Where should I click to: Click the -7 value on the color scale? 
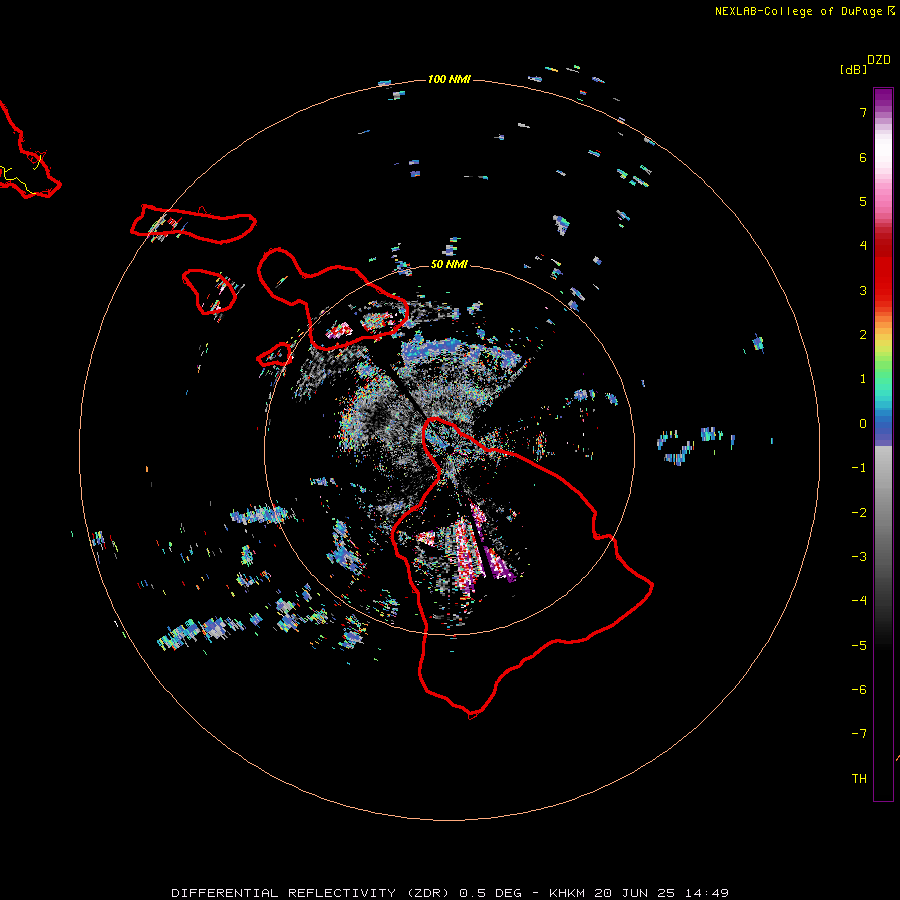point(859,734)
